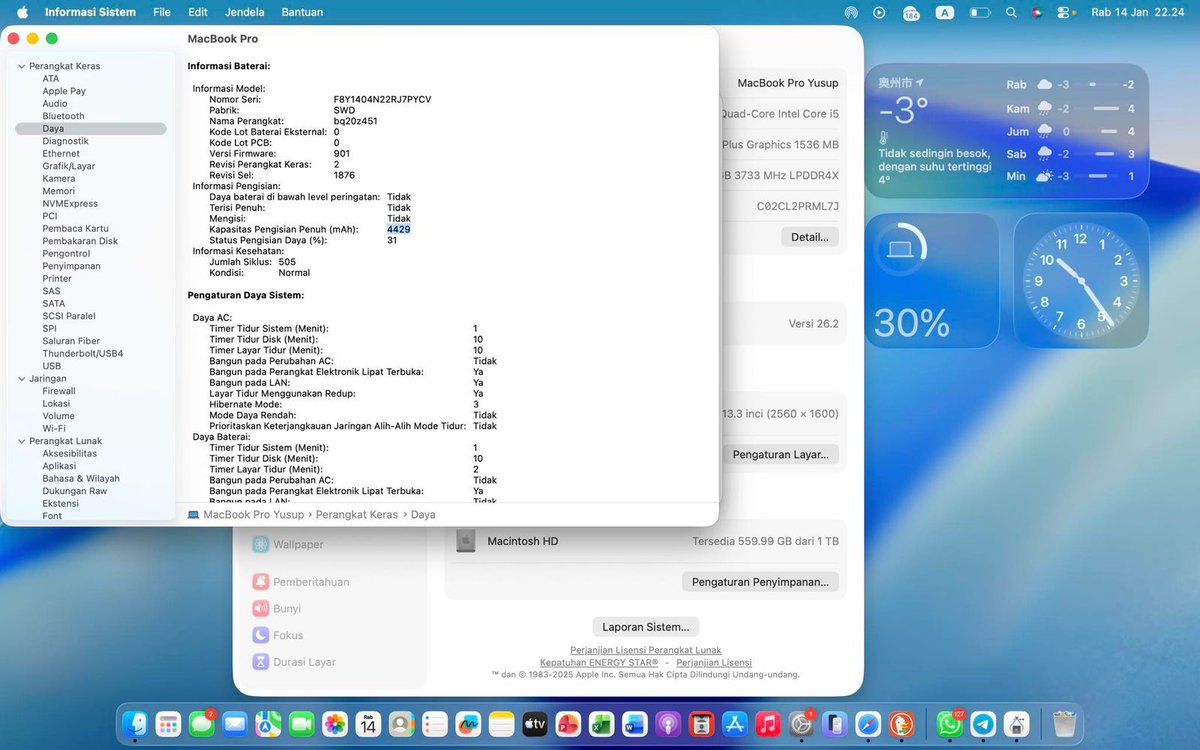Open FaceTime in the dock
Viewport: 1200px width, 750px height.
pyautogui.click(x=301, y=724)
